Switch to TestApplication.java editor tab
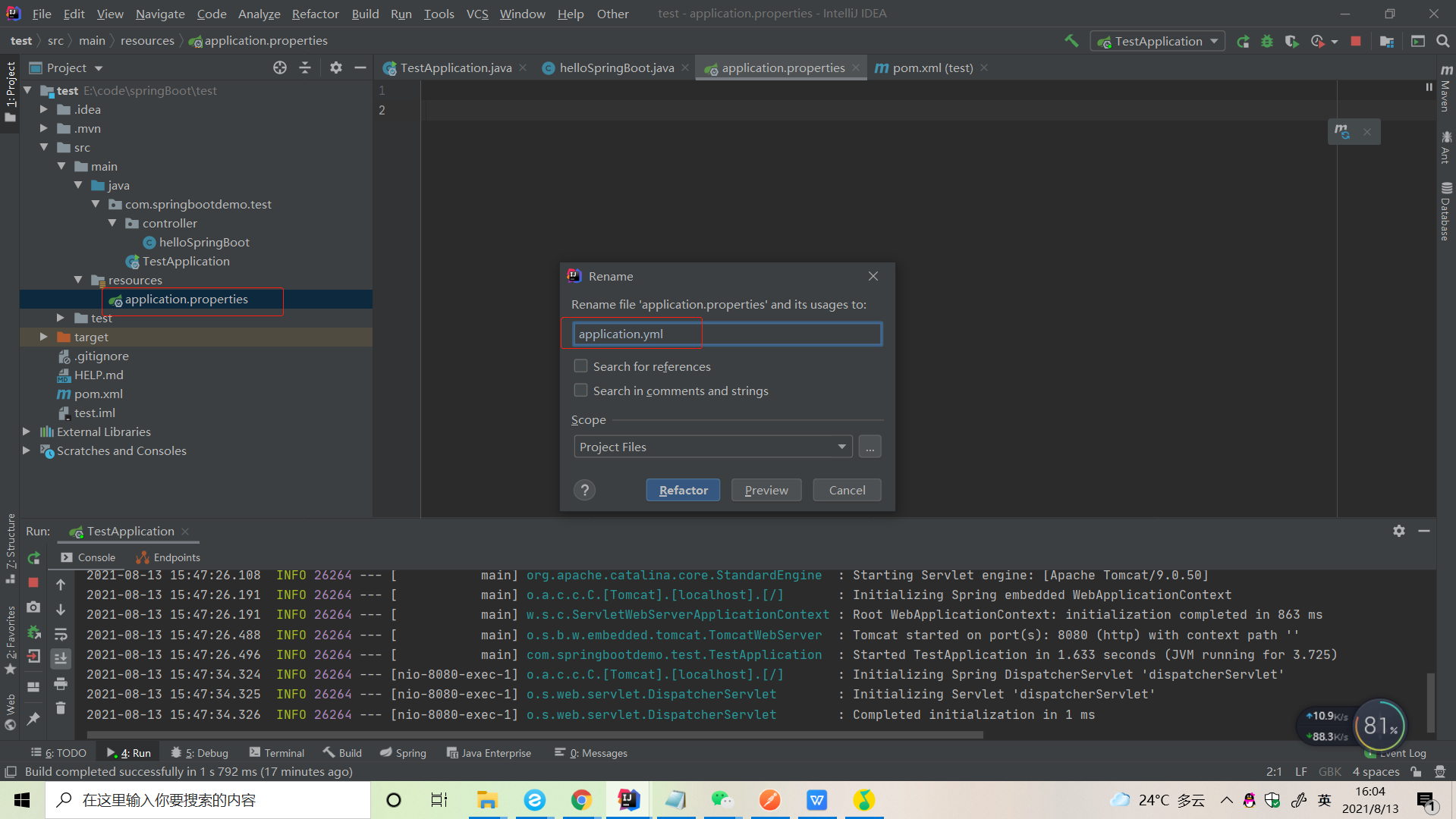1456x819 pixels. tap(455, 67)
